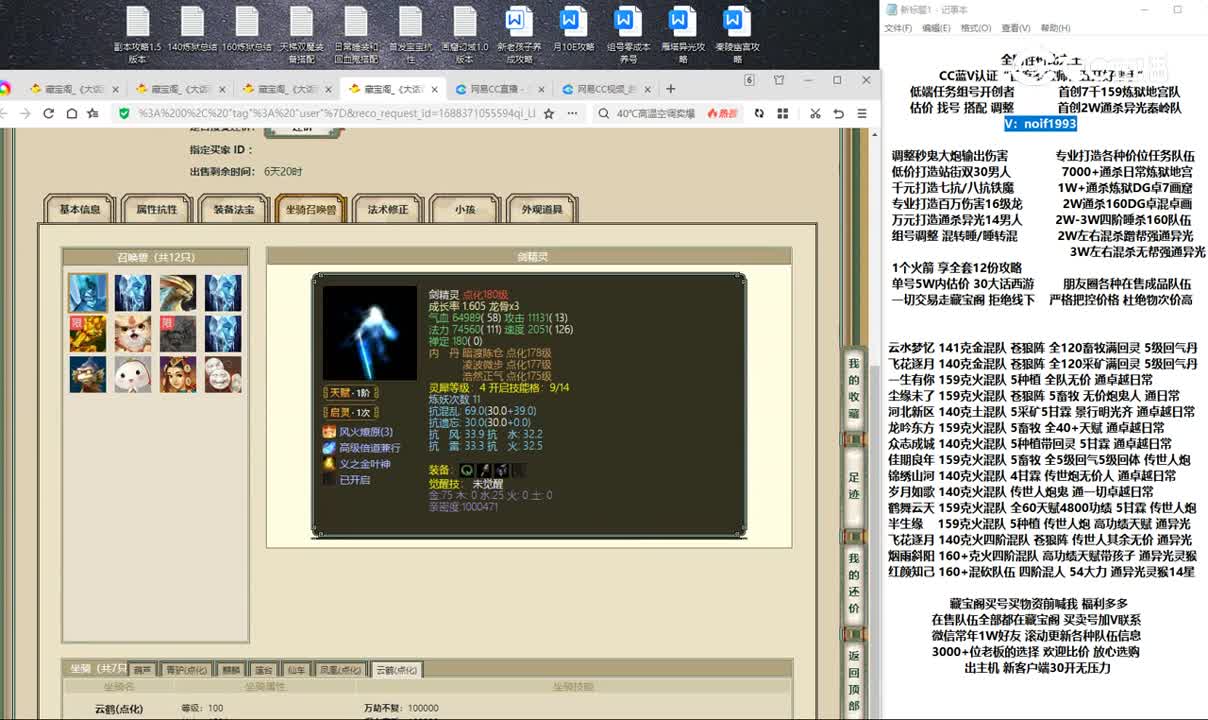Click the 高级倍道兼行 skill icon
This screenshot has height=720, width=1208.
pos(329,448)
